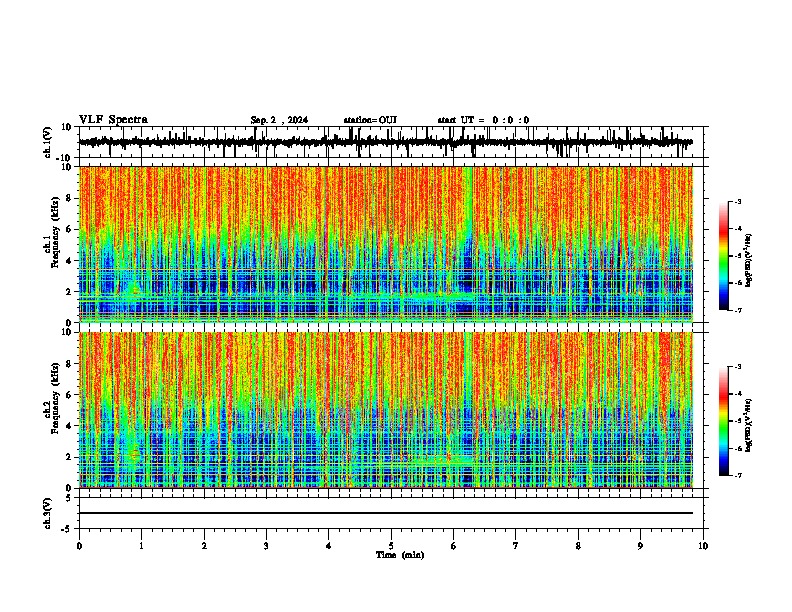Click the -7 label on ch.1 color scale
The image size is (792, 612).
737,310
